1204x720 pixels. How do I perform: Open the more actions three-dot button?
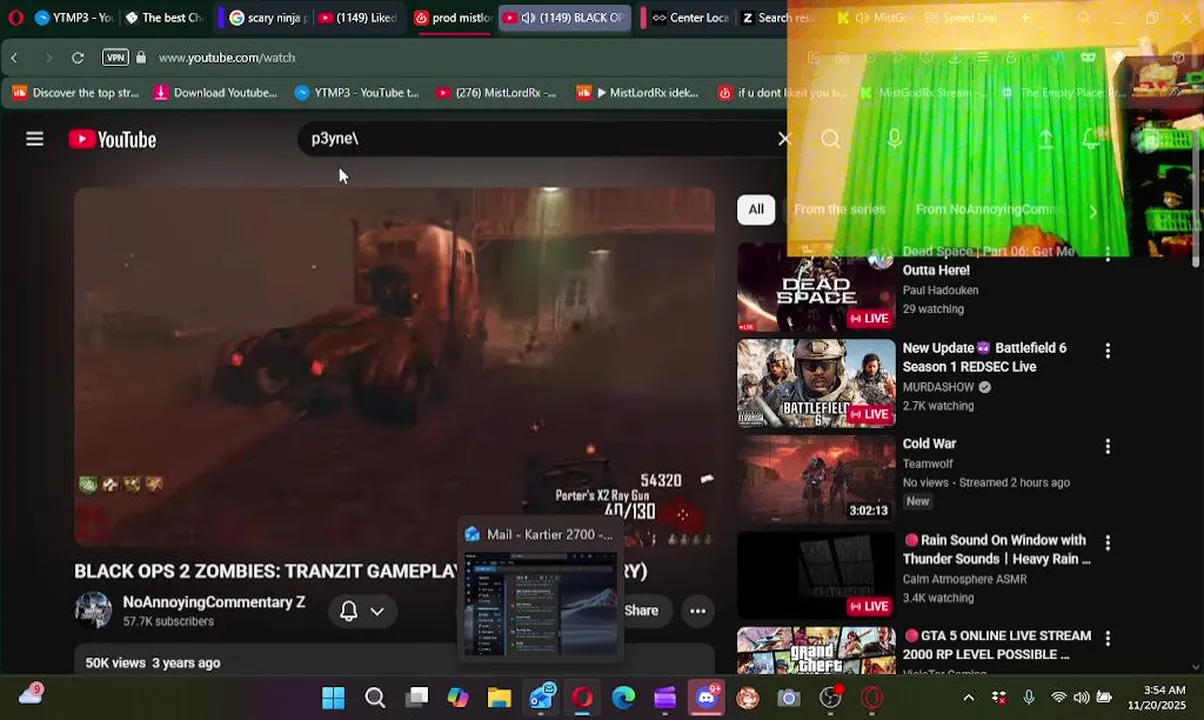click(x=698, y=611)
